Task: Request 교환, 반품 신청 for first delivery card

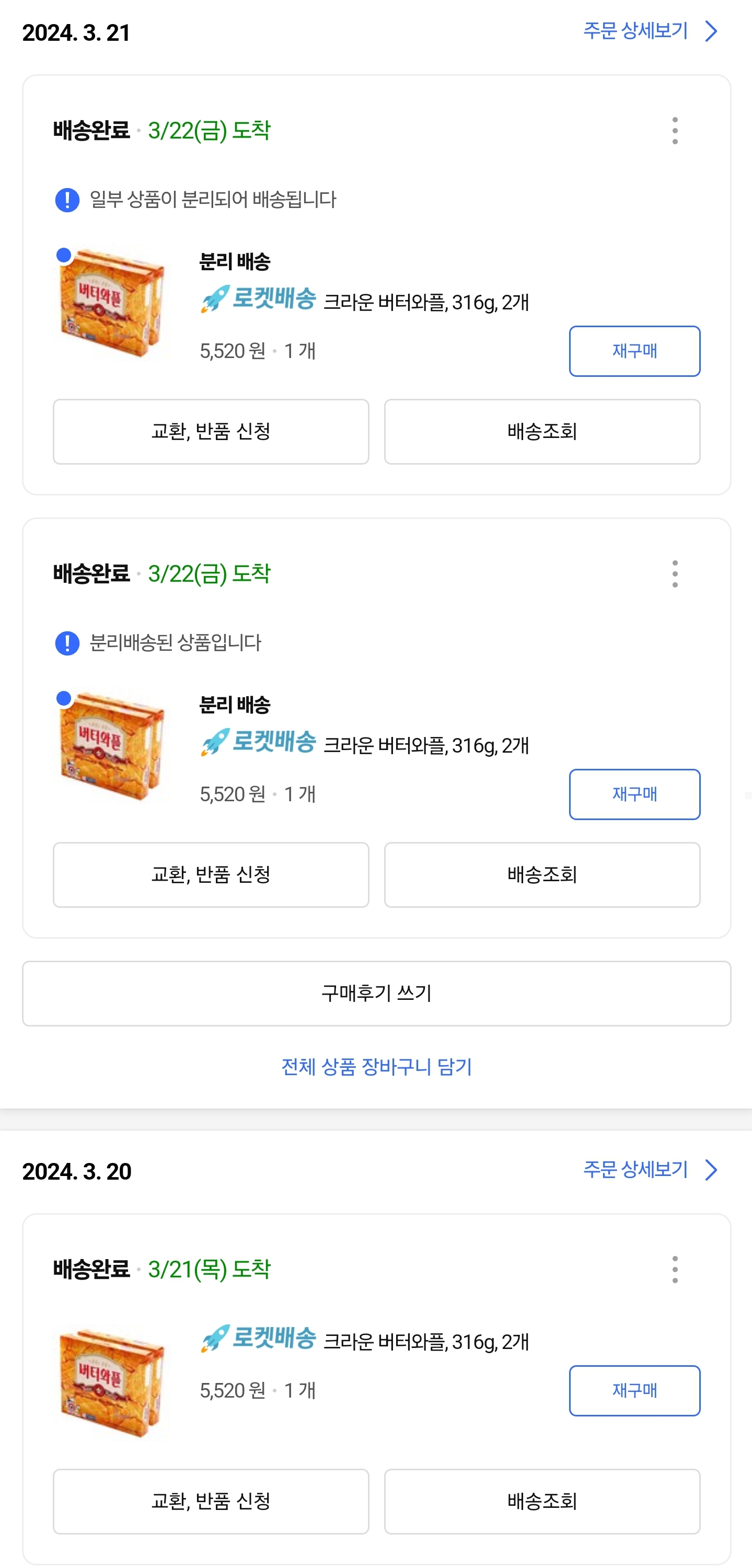Action: (211, 432)
